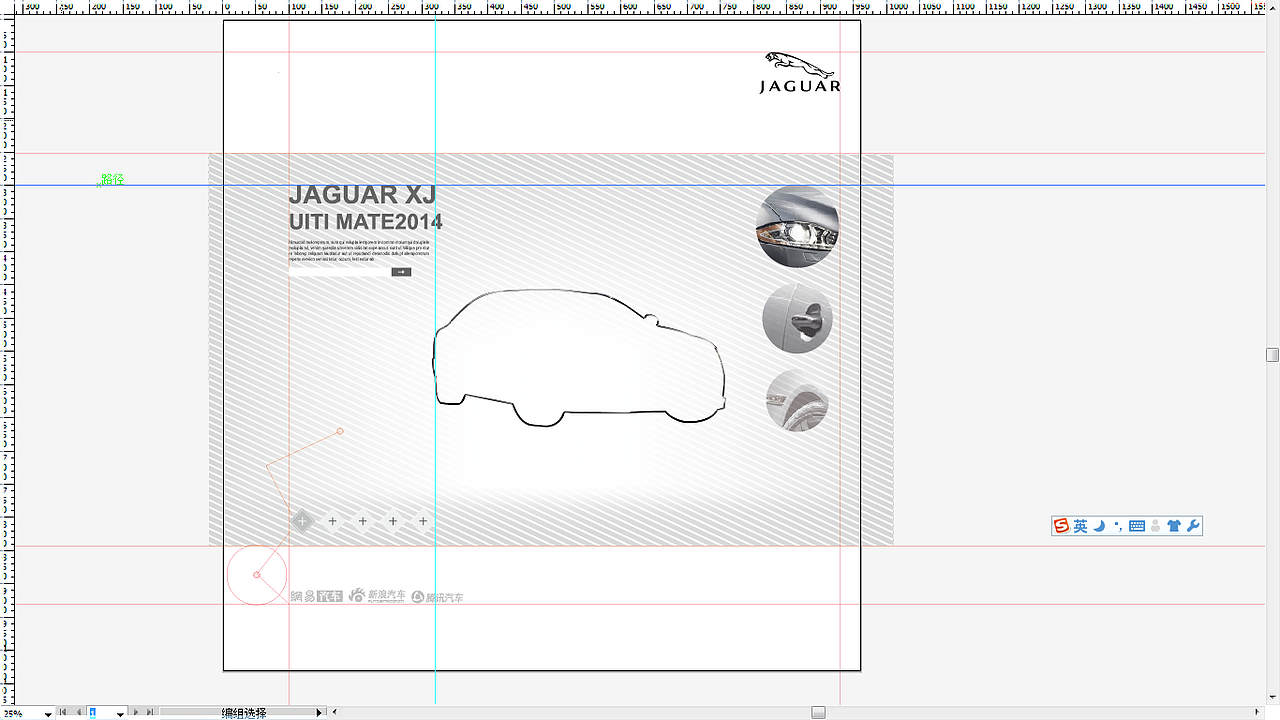Screen dimensions: 1280x720
Task: Select the headlight circular thumbnail
Action: (x=797, y=226)
